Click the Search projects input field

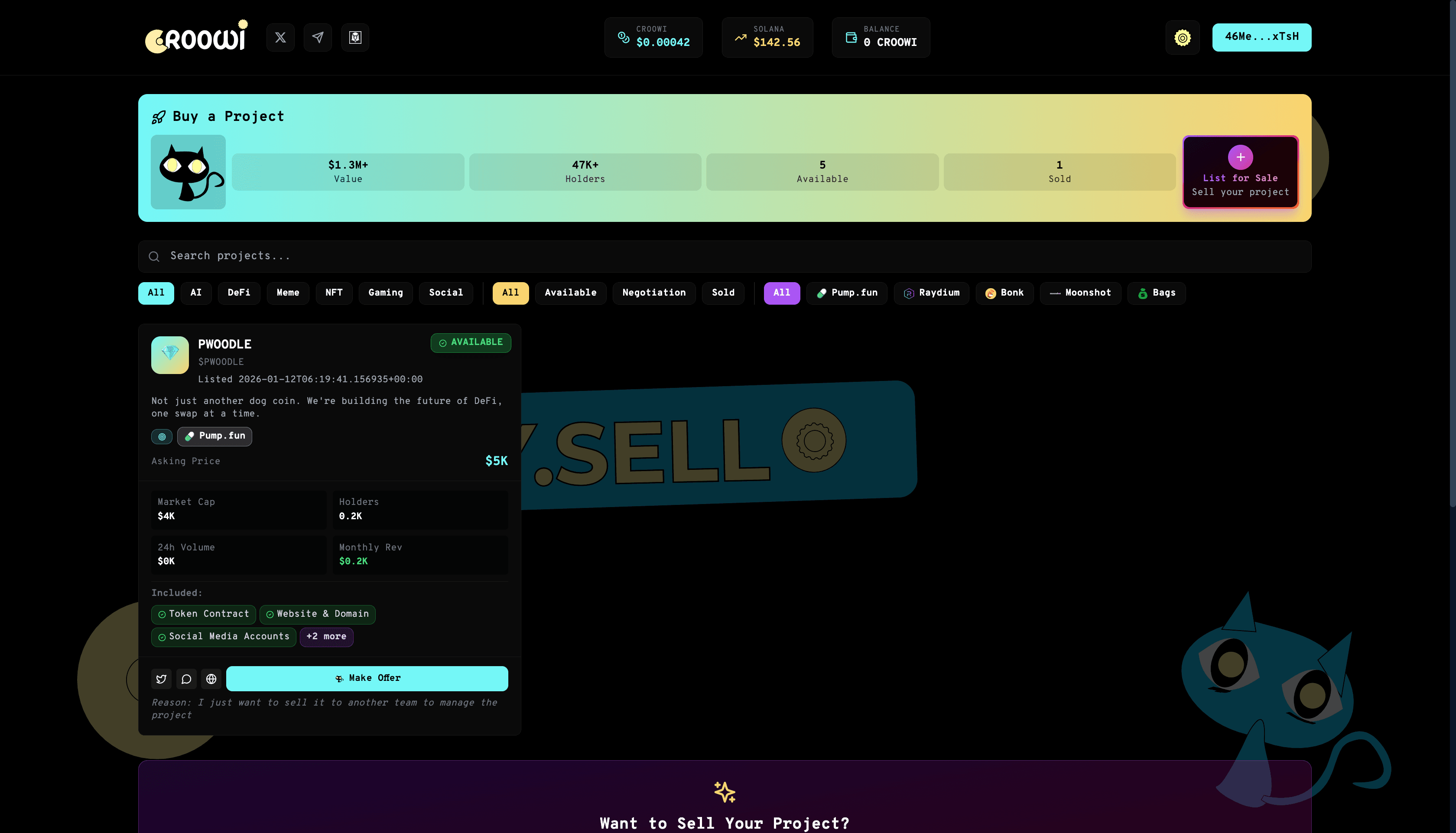point(723,256)
